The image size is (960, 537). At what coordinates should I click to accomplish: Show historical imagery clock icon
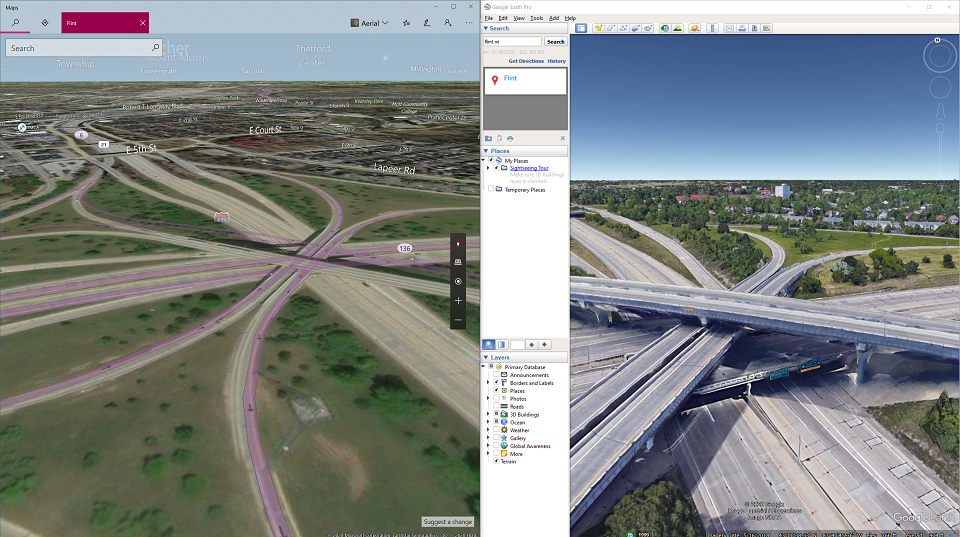click(665, 28)
